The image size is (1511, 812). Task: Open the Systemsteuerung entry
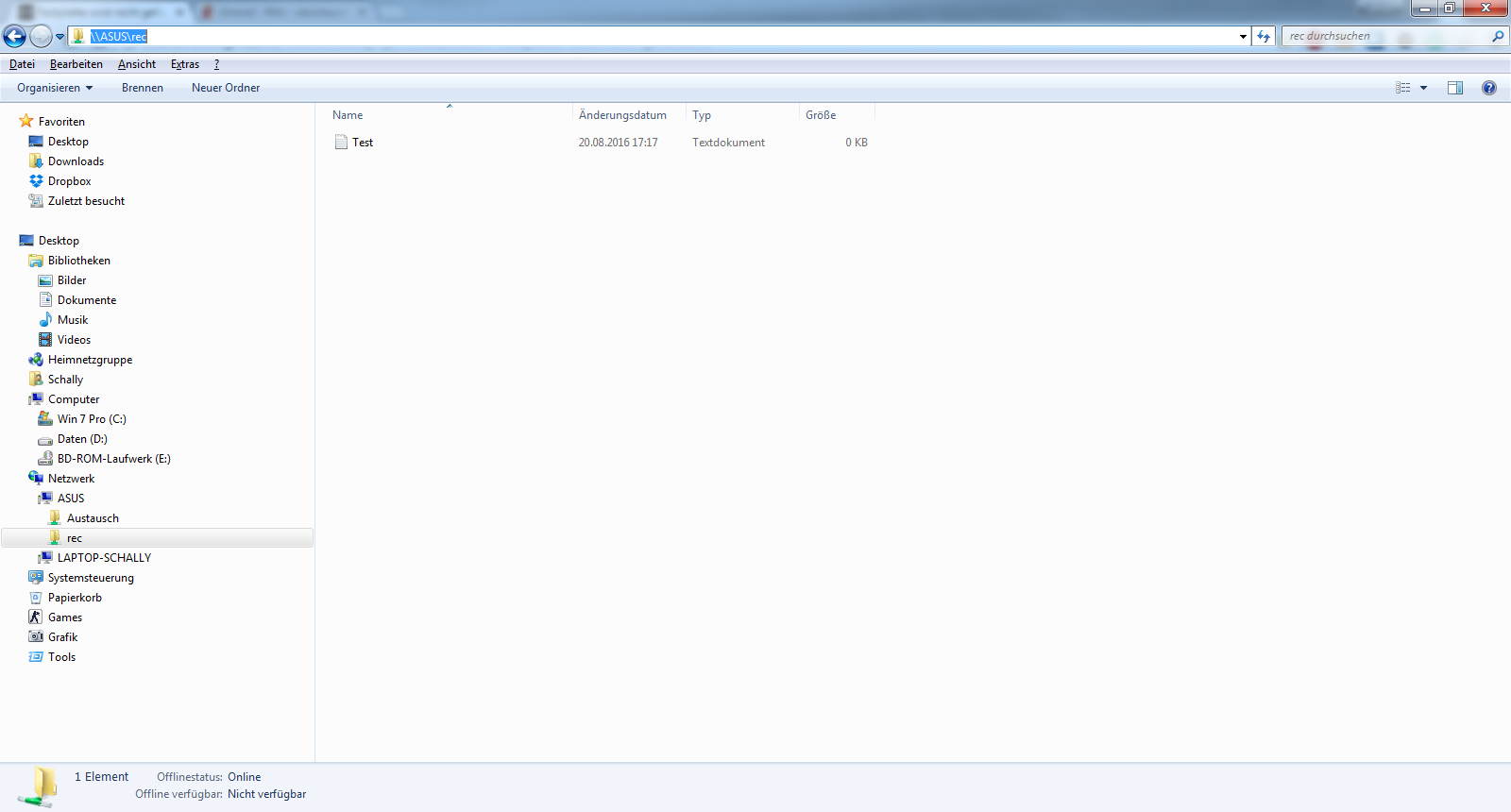point(91,578)
